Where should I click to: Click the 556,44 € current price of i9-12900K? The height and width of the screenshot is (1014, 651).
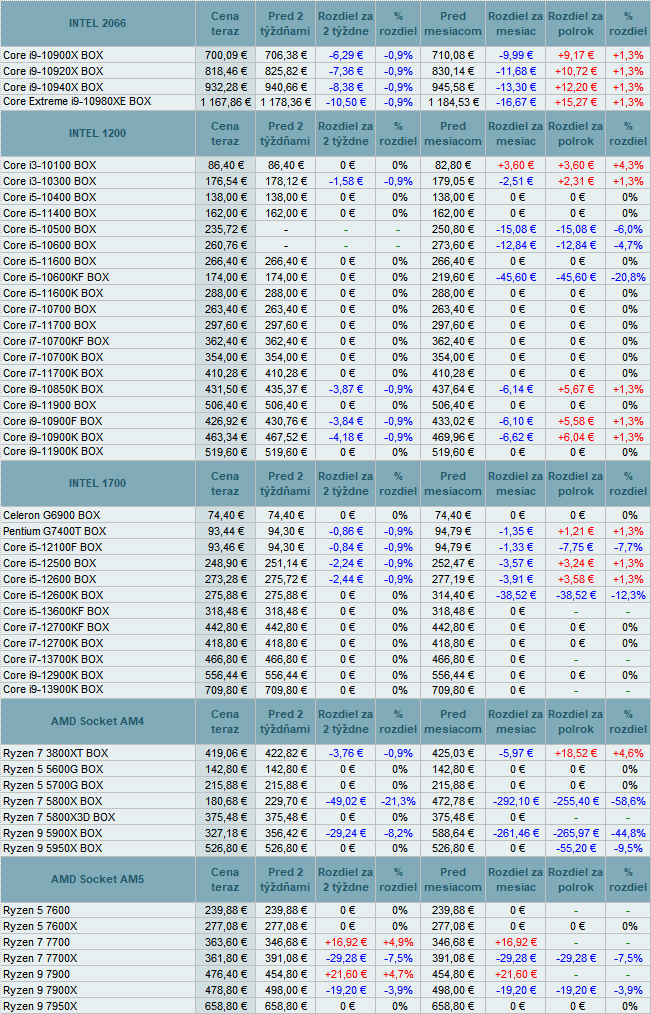[x=225, y=675]
